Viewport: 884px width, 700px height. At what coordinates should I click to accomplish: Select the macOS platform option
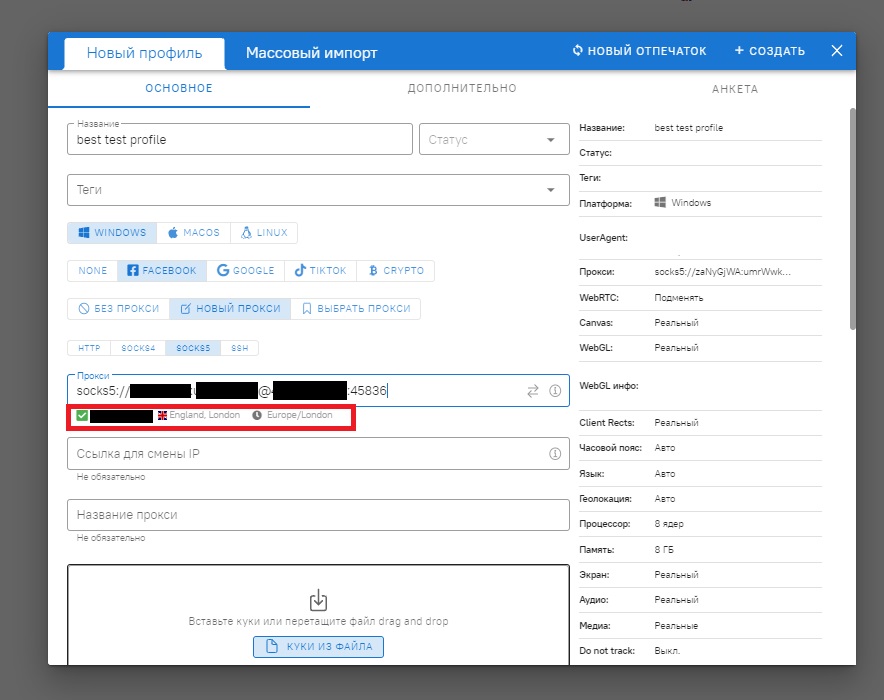(x=194, y=233)
